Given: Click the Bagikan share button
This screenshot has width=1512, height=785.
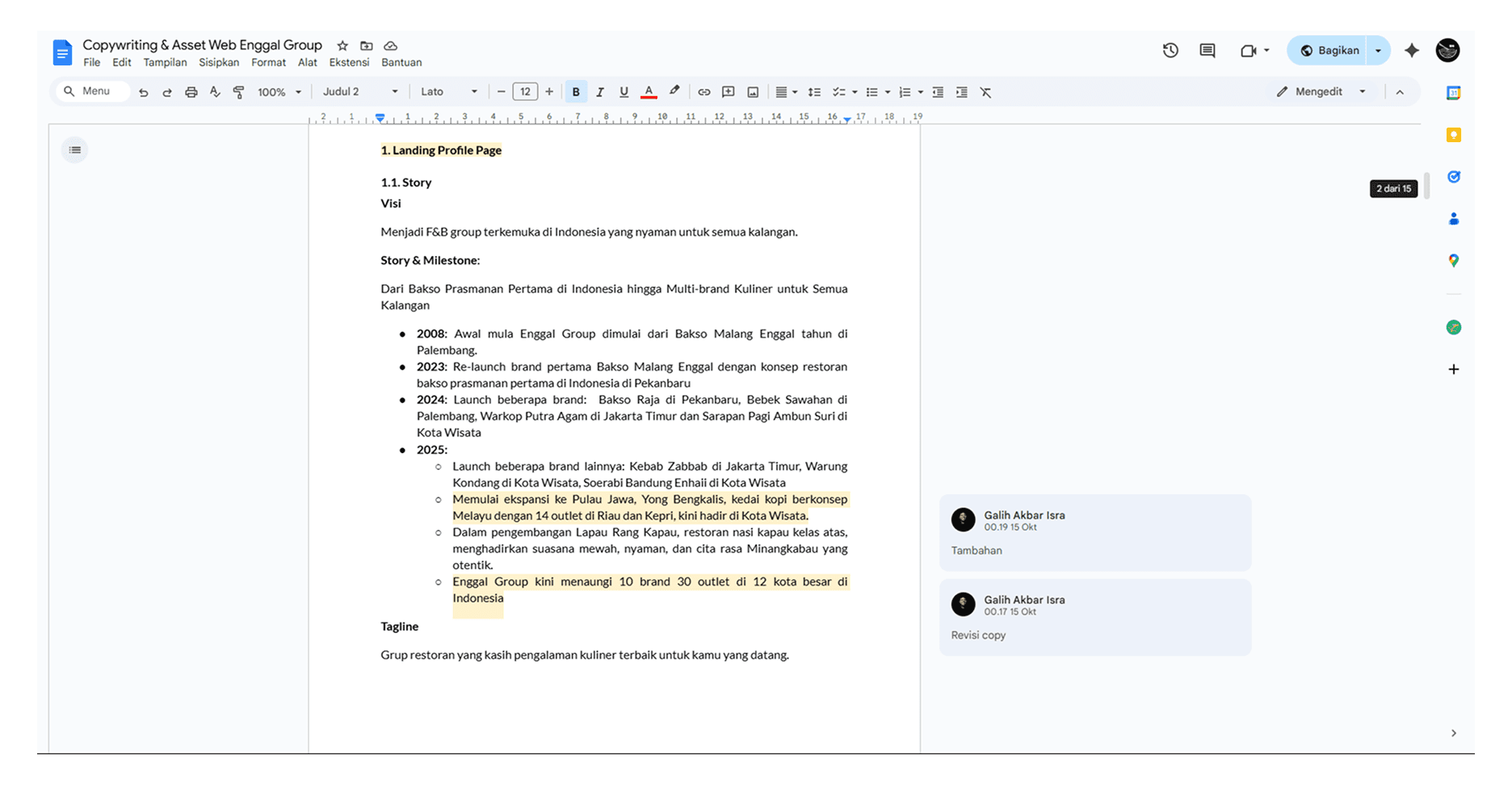Looking at the screenshot, I should coord(1327,51).
